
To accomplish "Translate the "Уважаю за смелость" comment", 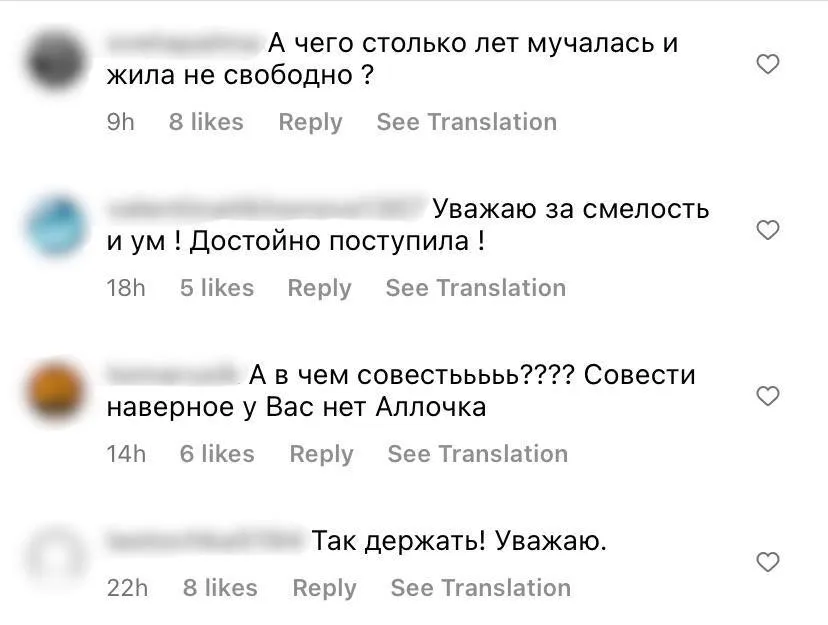I will click(x=475, y=287).
